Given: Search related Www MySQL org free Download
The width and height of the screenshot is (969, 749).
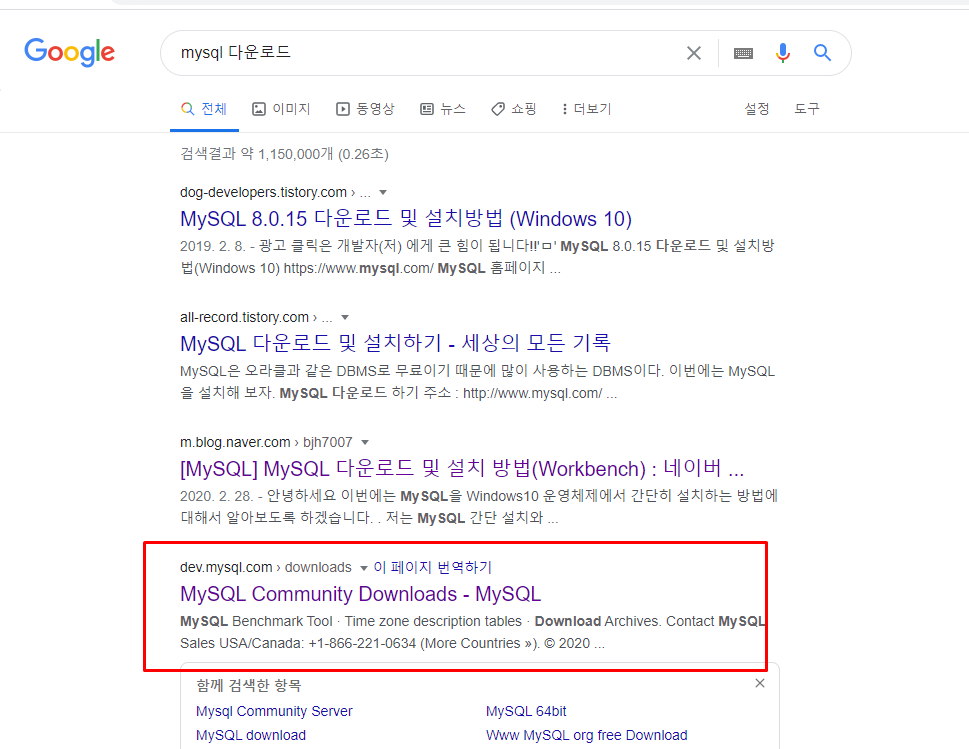Looking at the screenshot, I should 586,735.
